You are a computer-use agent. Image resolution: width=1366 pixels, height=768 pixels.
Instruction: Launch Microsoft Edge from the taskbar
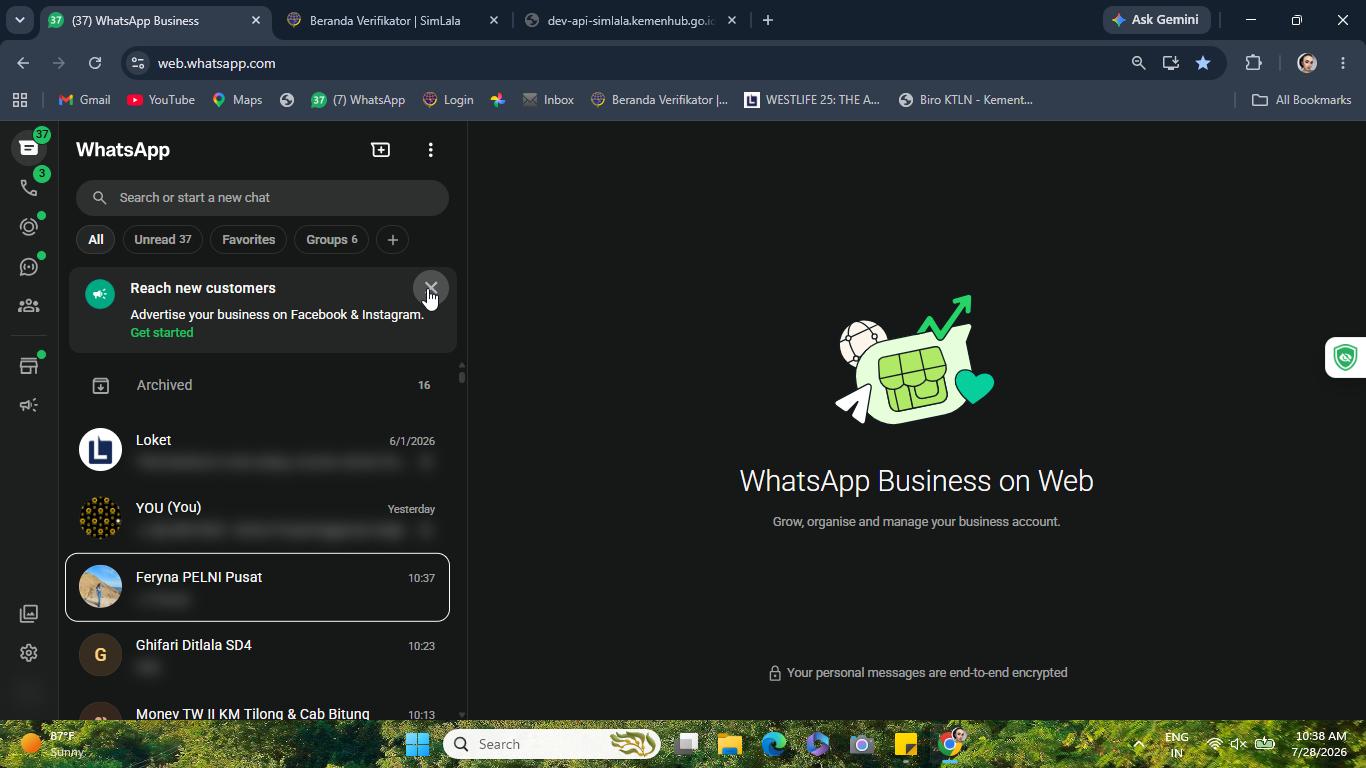(x=774, y=744)
